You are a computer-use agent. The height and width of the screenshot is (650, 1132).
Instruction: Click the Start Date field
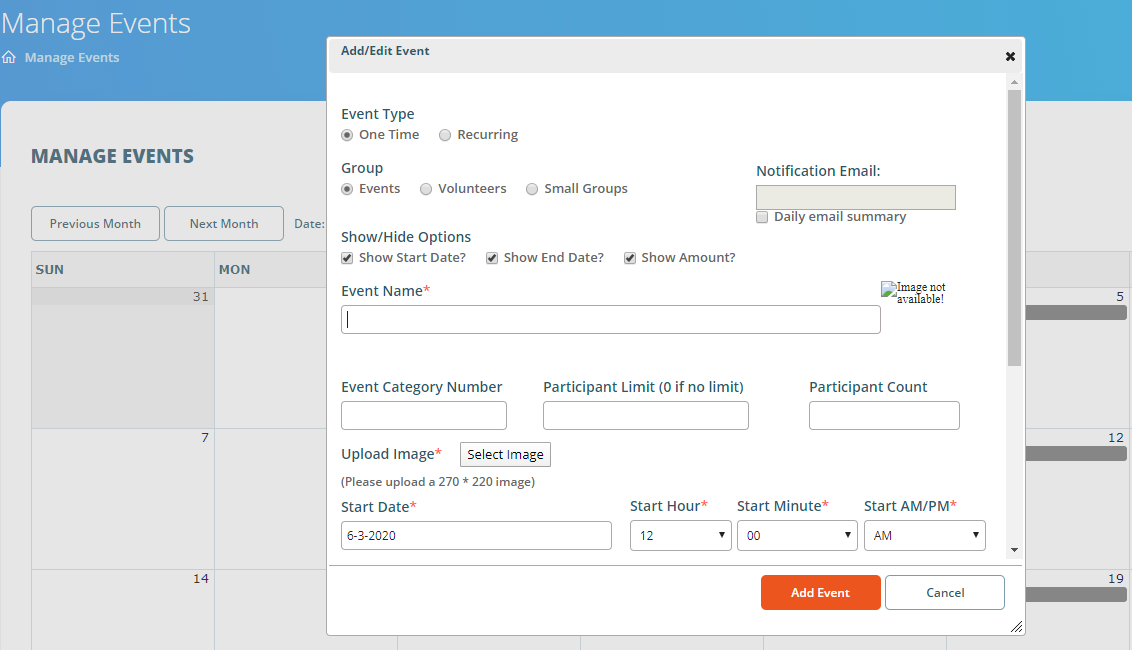pos(476,536)
